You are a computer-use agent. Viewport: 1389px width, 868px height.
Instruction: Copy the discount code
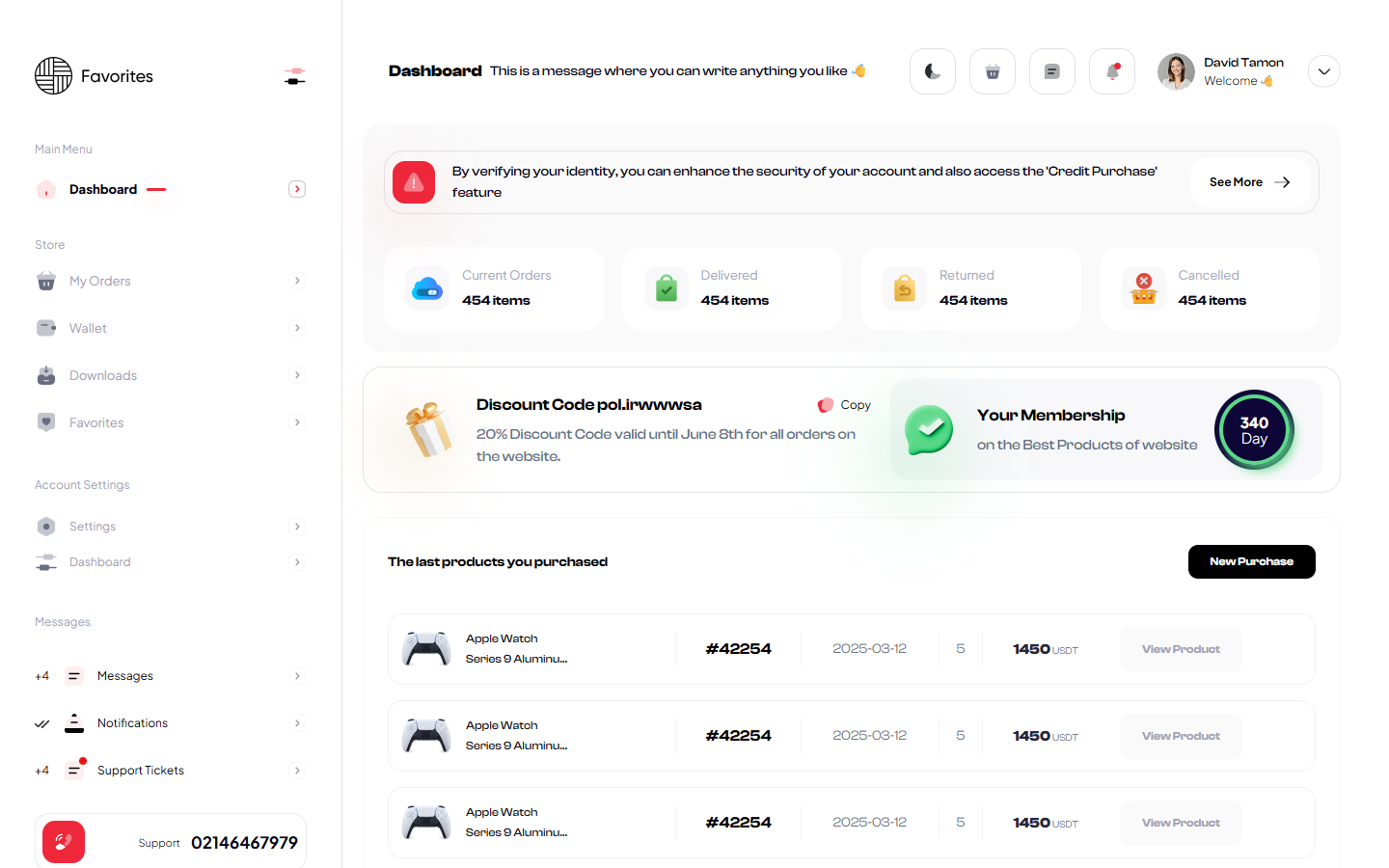click(845, 405)
